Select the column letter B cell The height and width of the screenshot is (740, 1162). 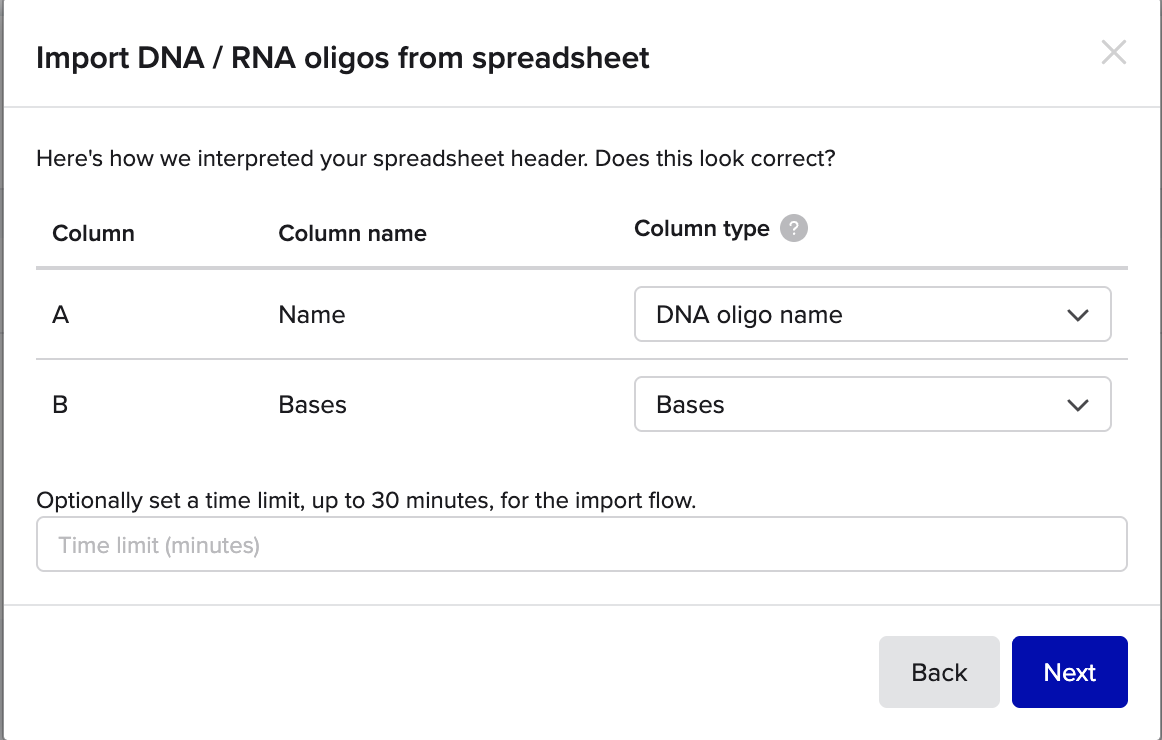[x=60, y=405]
